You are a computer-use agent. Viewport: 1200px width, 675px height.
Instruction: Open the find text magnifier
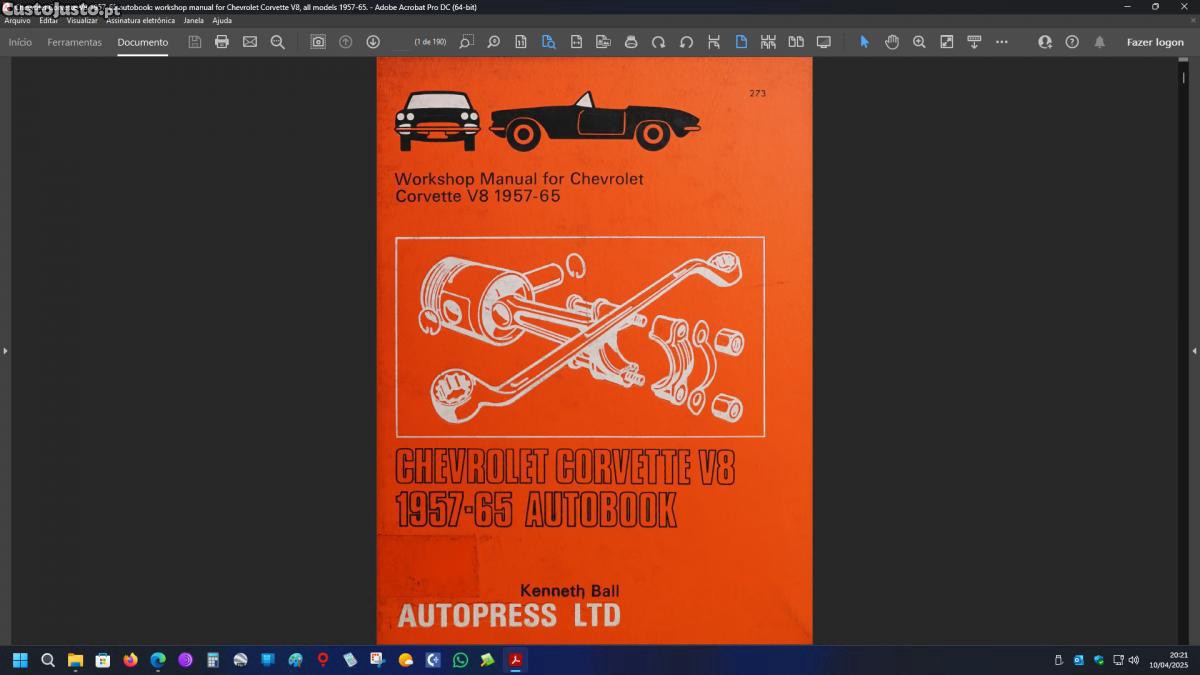point(278,42)
